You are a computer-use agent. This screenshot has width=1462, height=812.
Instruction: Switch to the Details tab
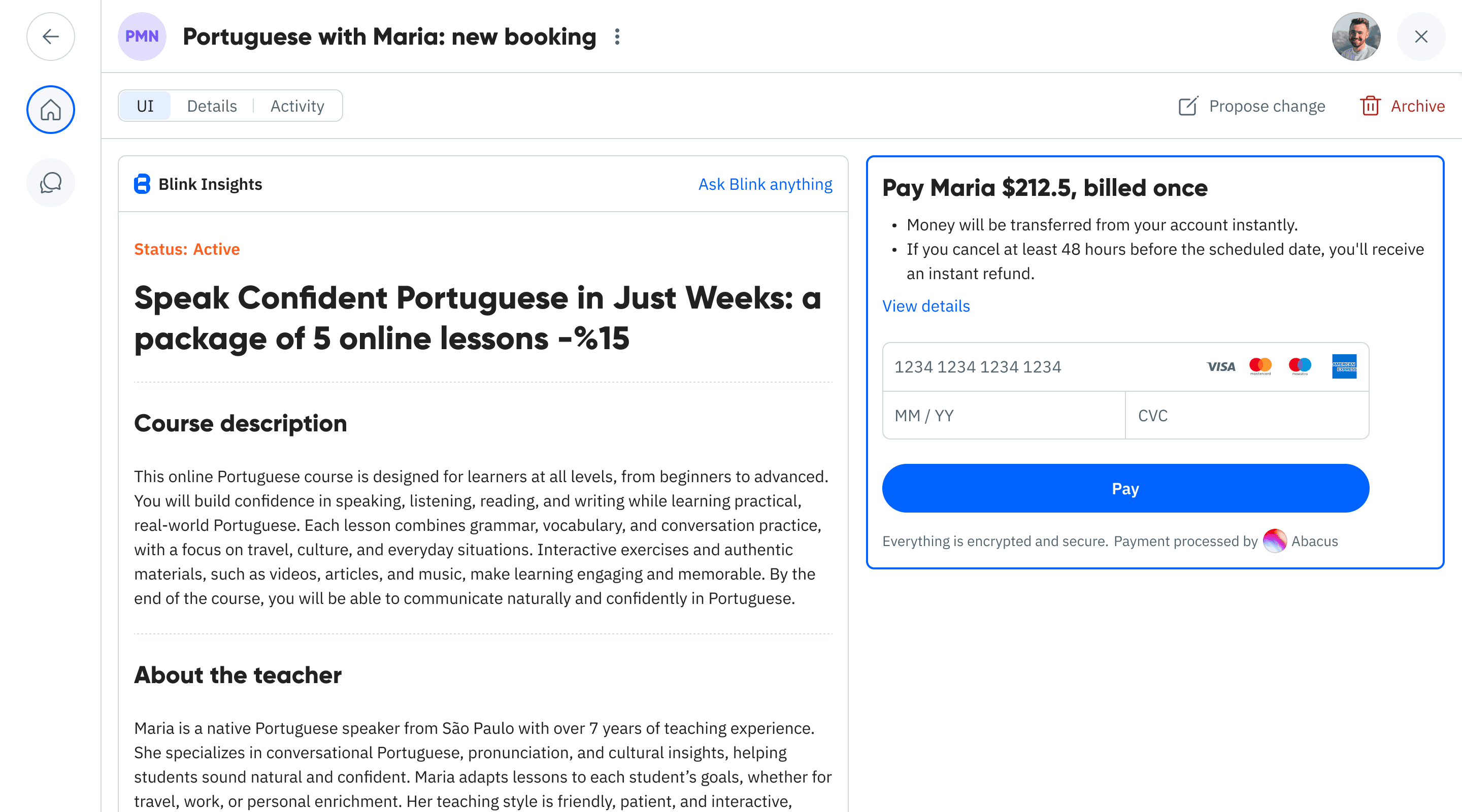point(212,106)
